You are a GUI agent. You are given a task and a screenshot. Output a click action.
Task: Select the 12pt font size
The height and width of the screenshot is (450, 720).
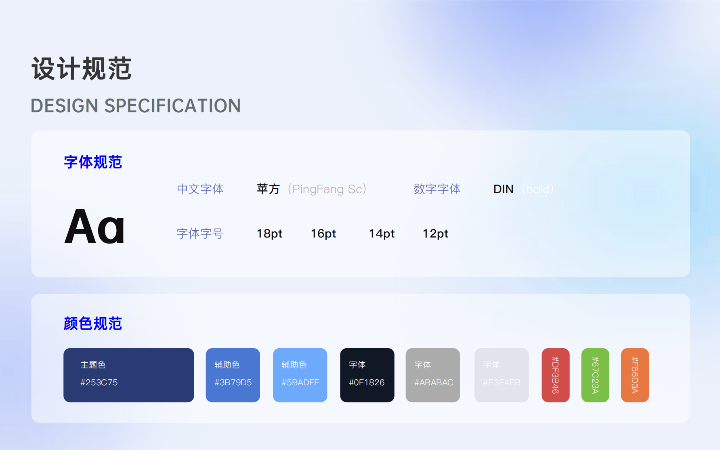point(435,234)
